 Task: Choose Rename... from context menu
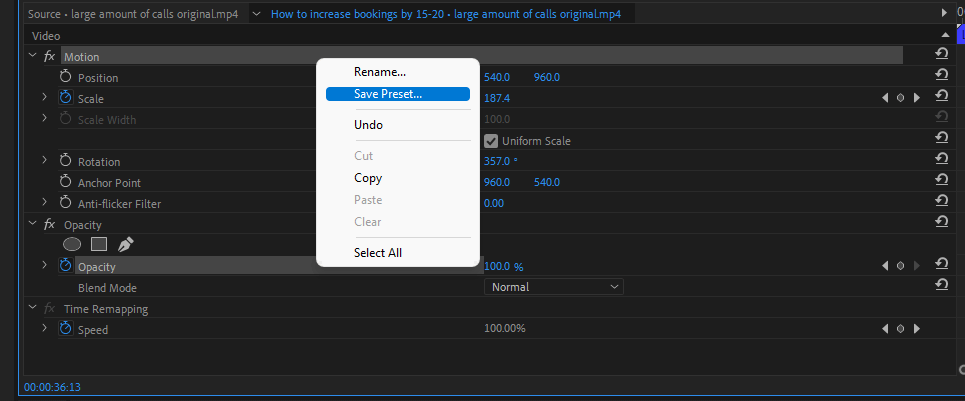tap(398, 72)
